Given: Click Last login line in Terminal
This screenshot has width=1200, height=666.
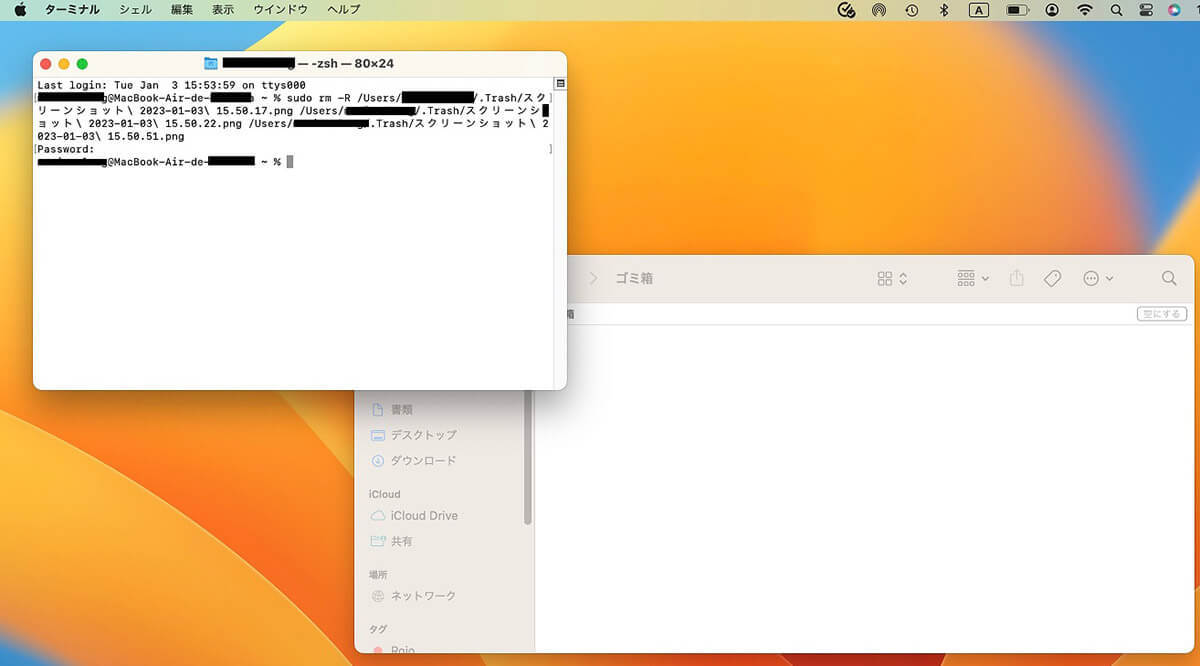Looking at the screenshot, I should point(171,85).
